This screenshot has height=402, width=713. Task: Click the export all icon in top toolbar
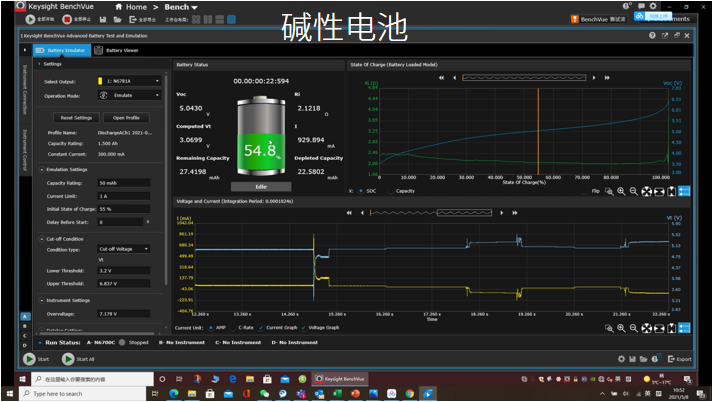point(133,20)
